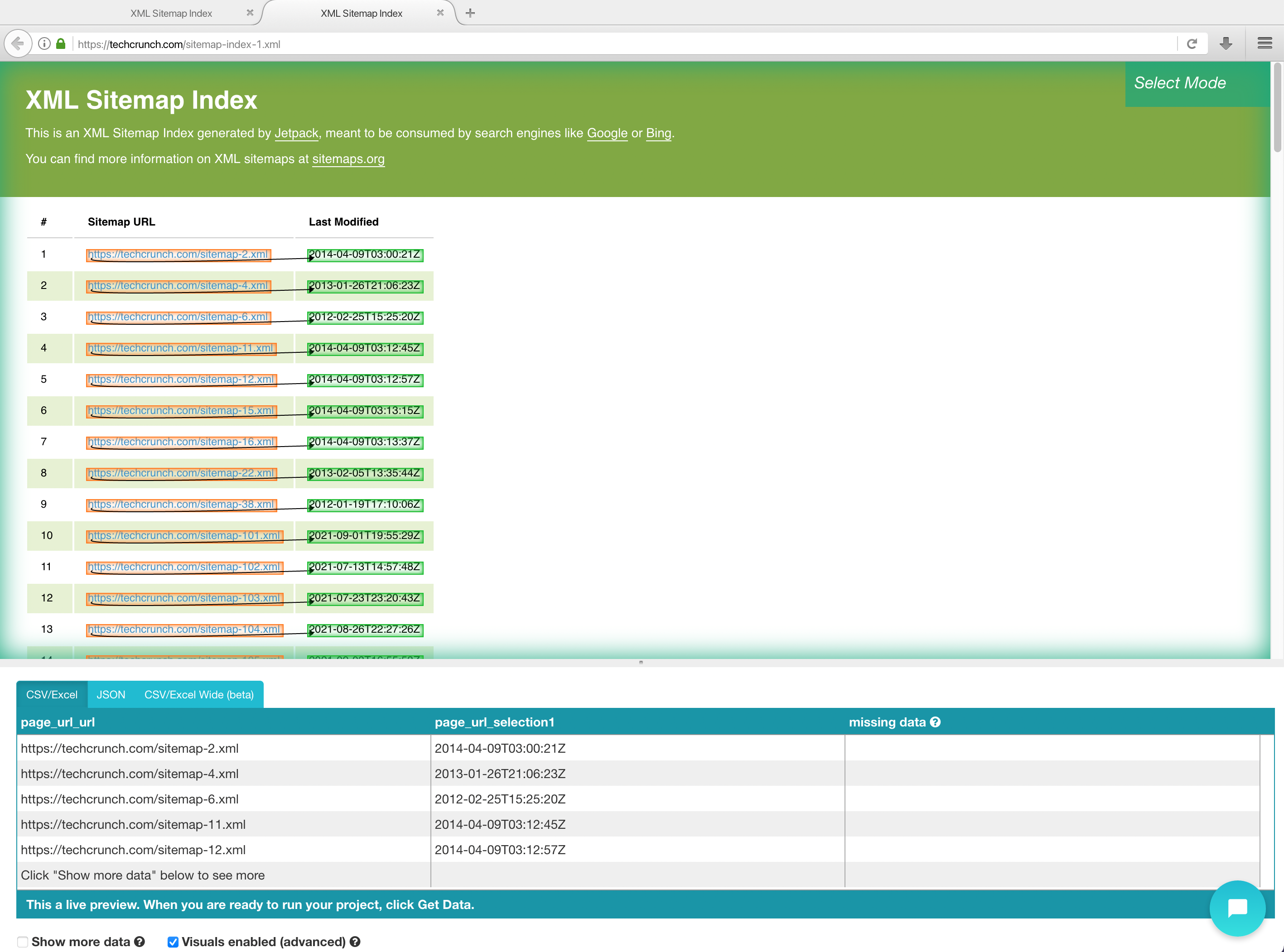Click preview cell 2014-04-09T03:12:45Z
1284x952 pixels.
637,824
